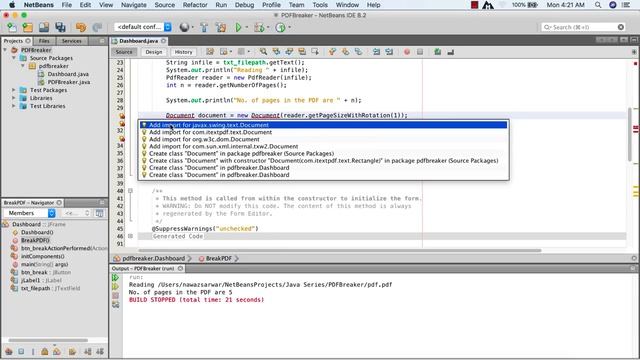The width and height of the screenshot is (640, 360).
Task: Click the Save All toolbar icon
Action: click(60, 27)
